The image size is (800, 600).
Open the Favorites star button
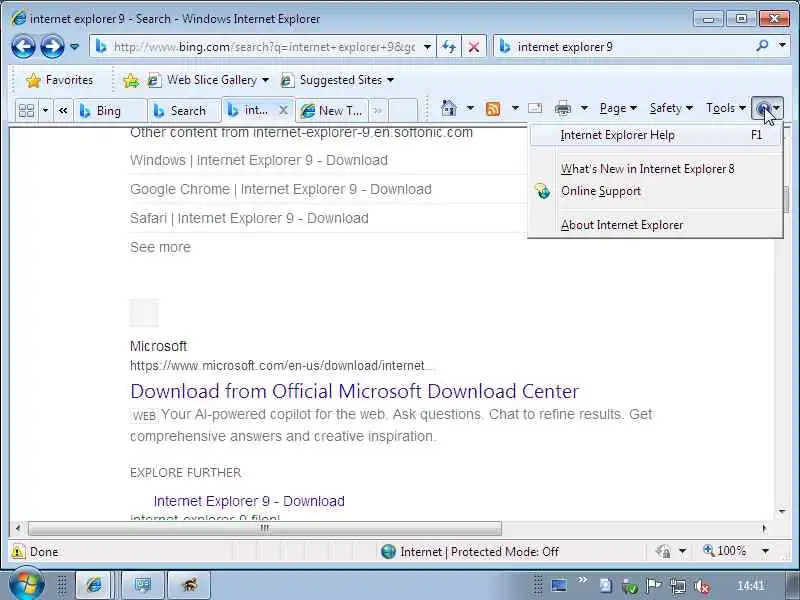[60, 80]
